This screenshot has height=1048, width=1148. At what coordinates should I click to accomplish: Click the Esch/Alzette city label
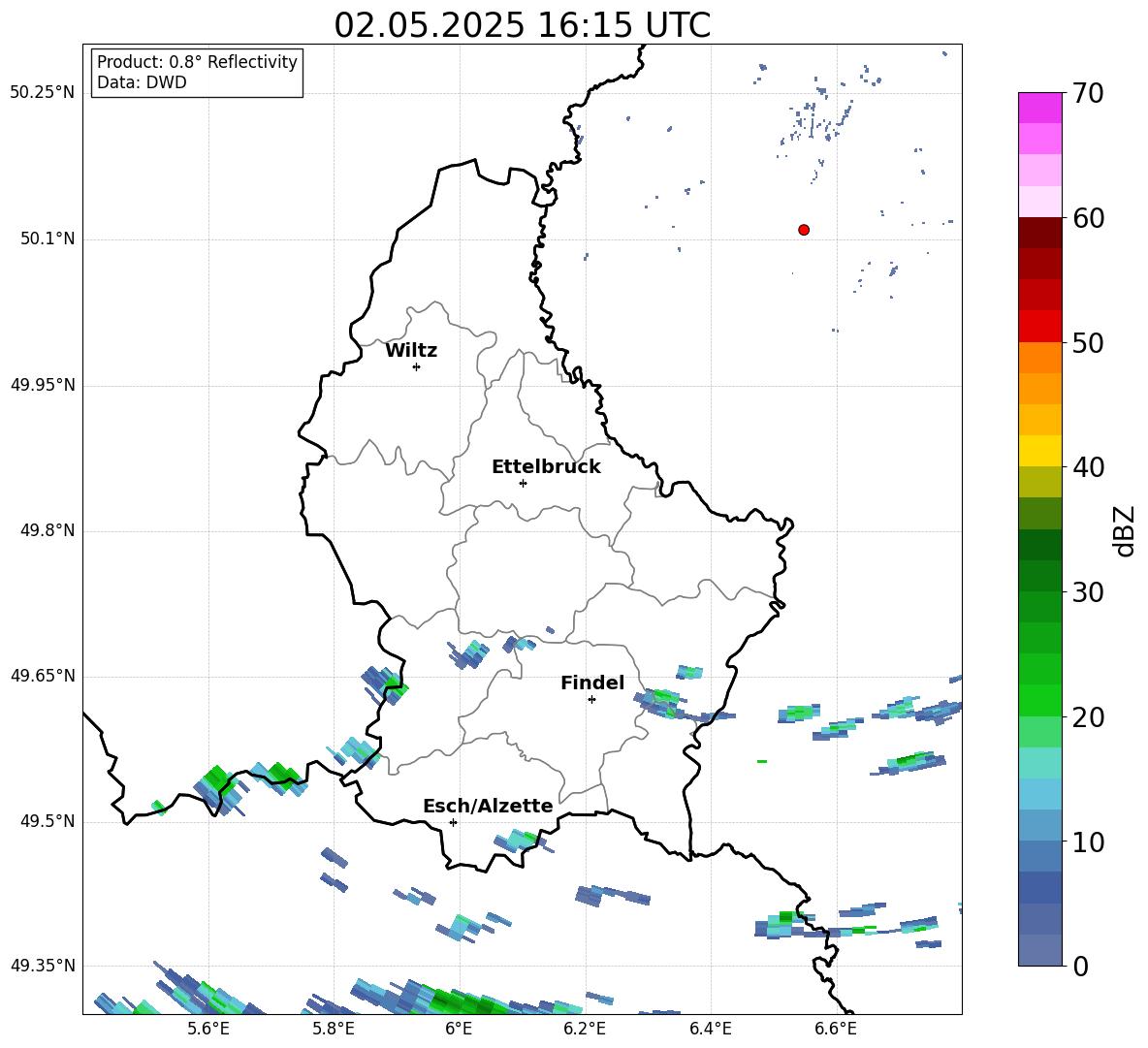(488, 807)
